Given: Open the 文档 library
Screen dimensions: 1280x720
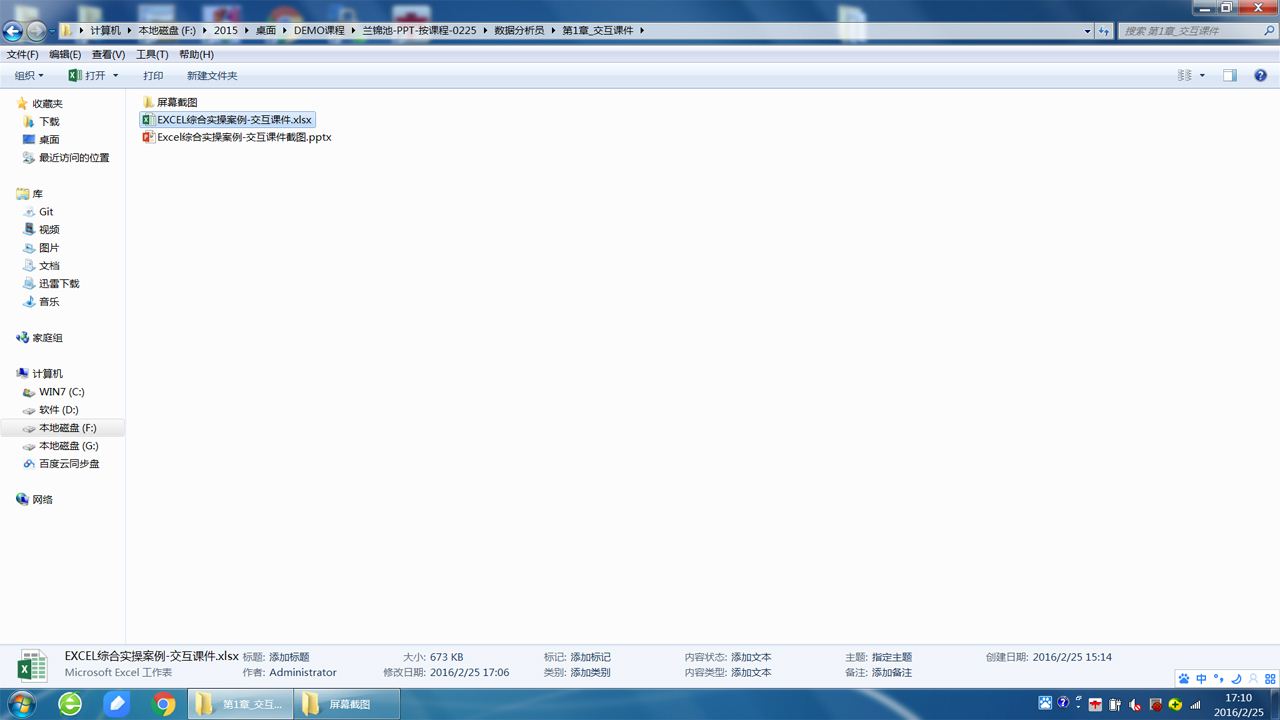Looking at the screenshot, I should [49, 266].
